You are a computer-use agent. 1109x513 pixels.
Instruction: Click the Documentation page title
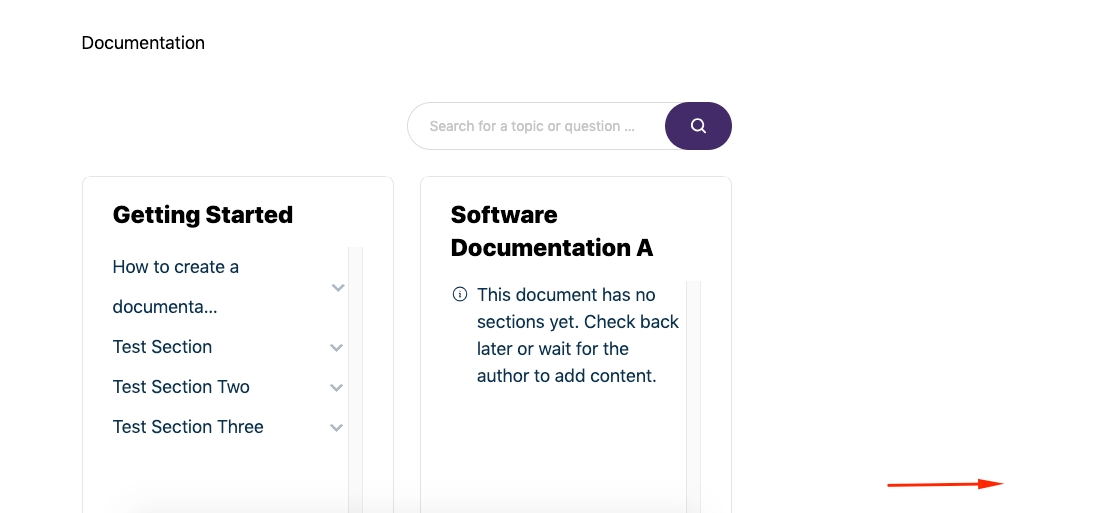[x=143, y=42]
